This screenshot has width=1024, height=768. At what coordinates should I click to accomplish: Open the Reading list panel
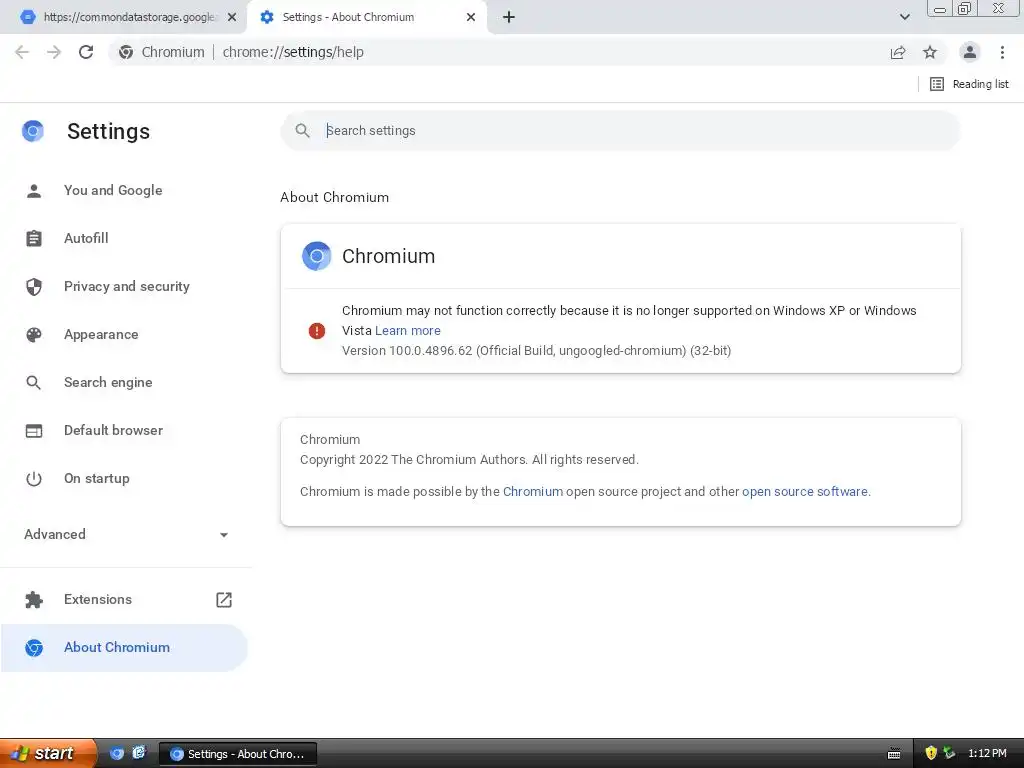click(x=969, y=84)
